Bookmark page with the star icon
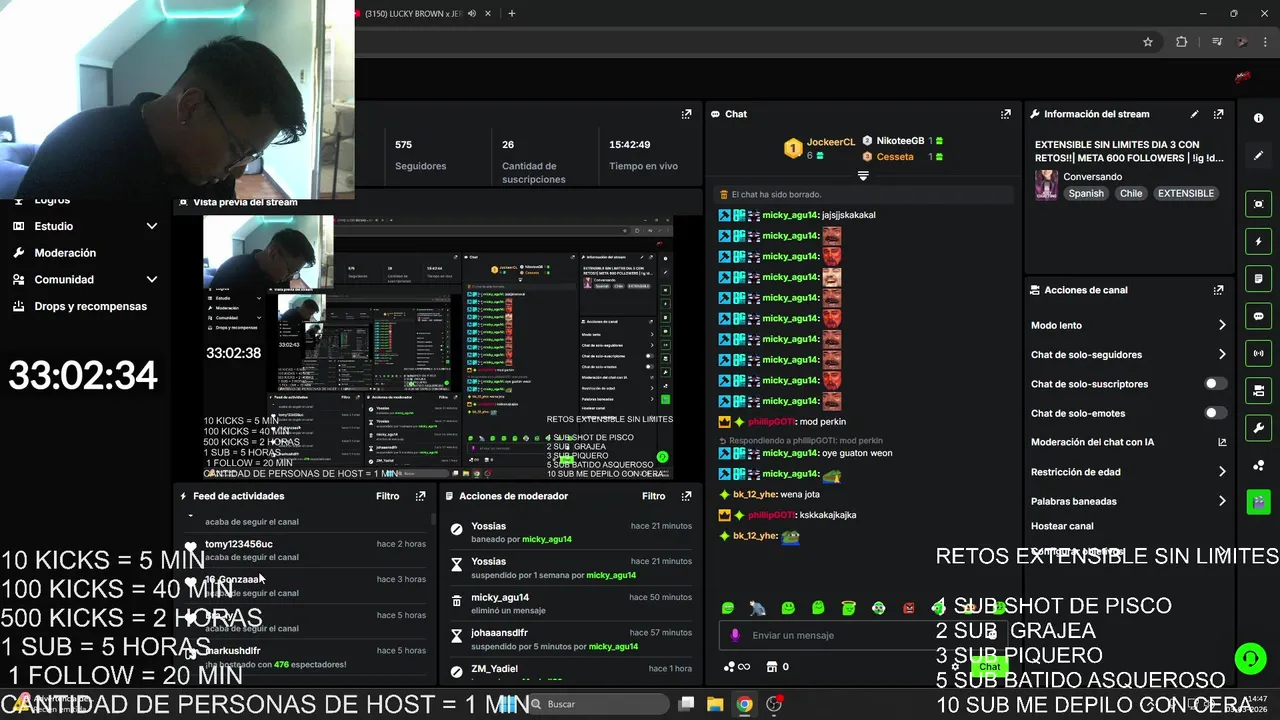1280x720 pixels. pos(1148,42)
